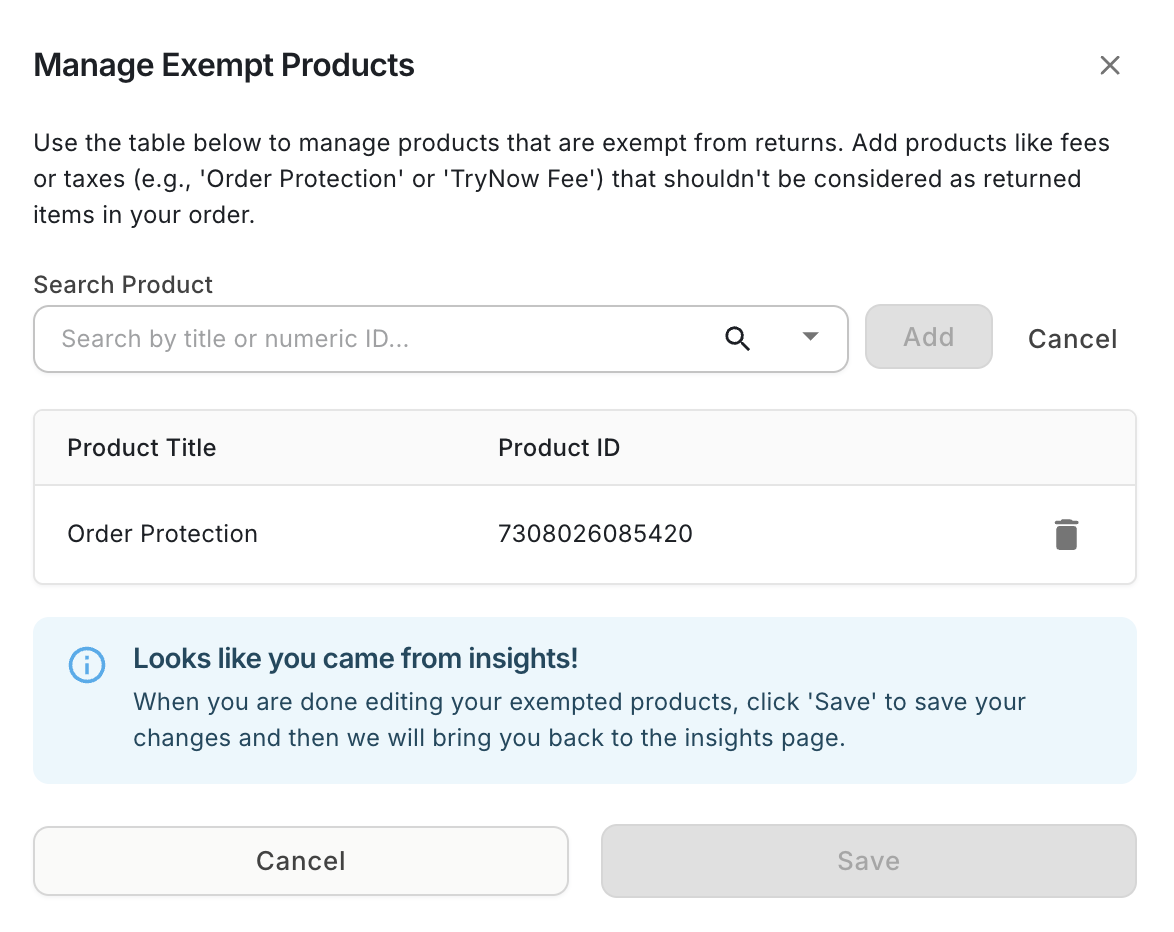Screen dimensions: 1174x932
Task: Click the Product Title column header
Action: pos(141,448)
